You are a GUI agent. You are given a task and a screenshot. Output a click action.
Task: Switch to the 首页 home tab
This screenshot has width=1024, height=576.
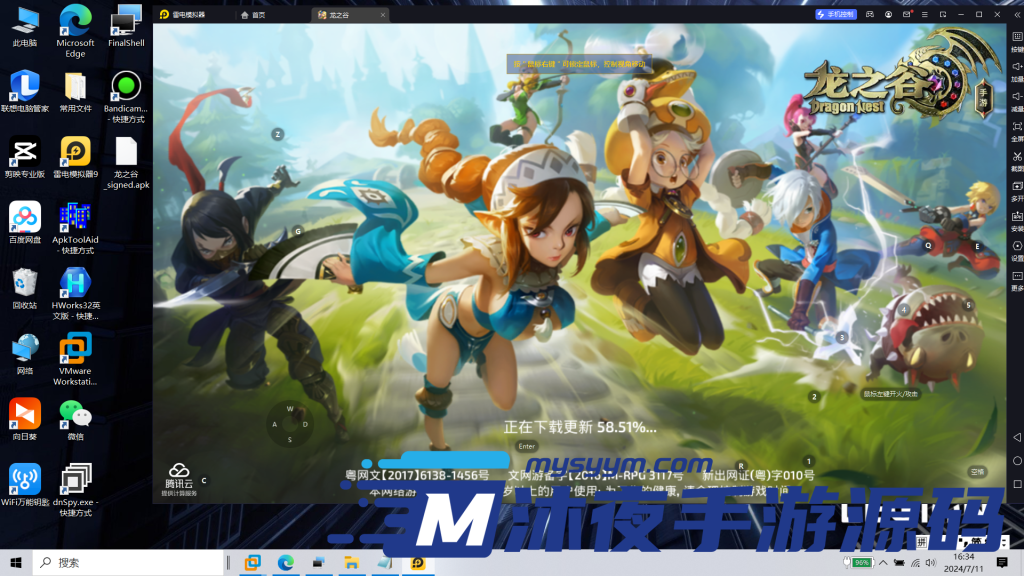(258, 15)
